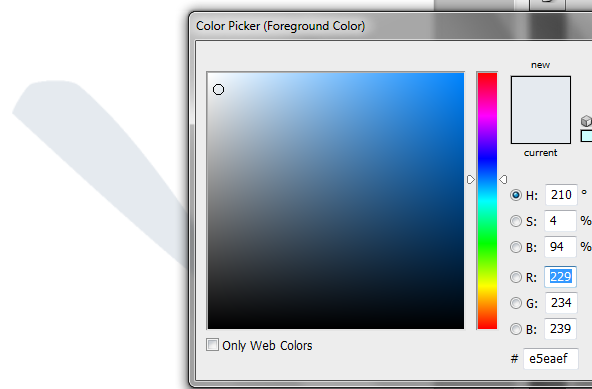
Task: Click the G field showing 234
Action: pyautogui.click(x=561, y=303)
